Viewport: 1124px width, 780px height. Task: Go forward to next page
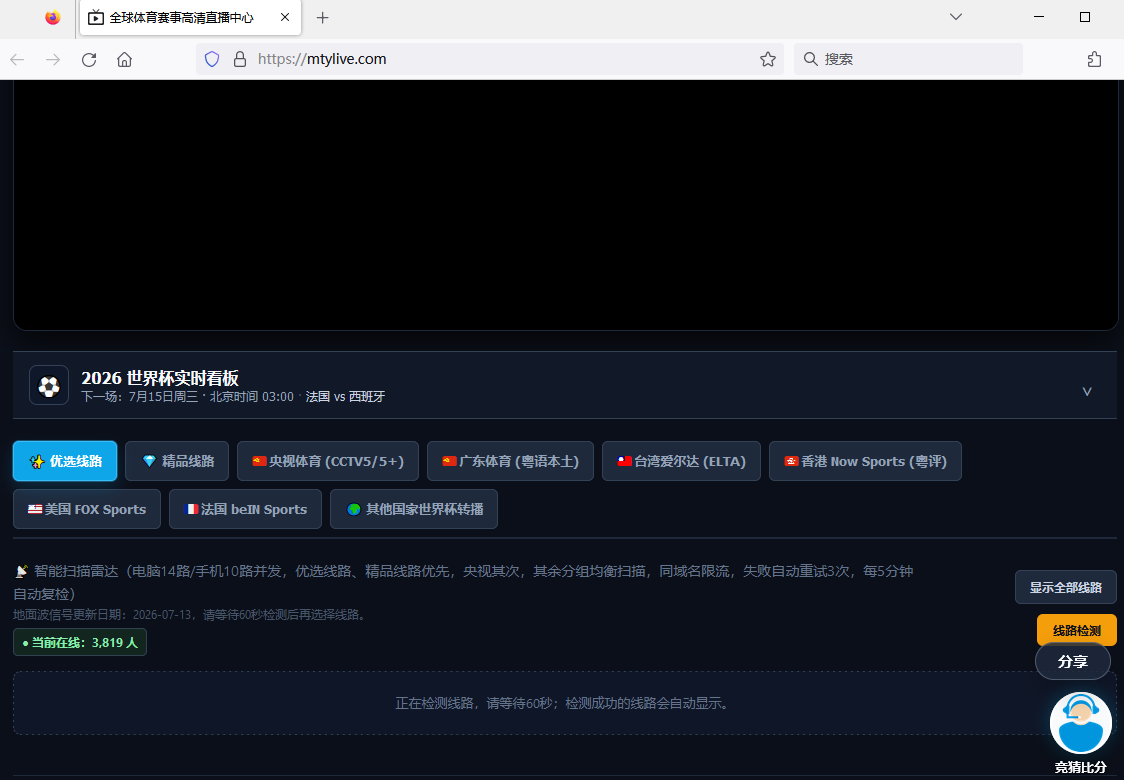click(53, 60)
